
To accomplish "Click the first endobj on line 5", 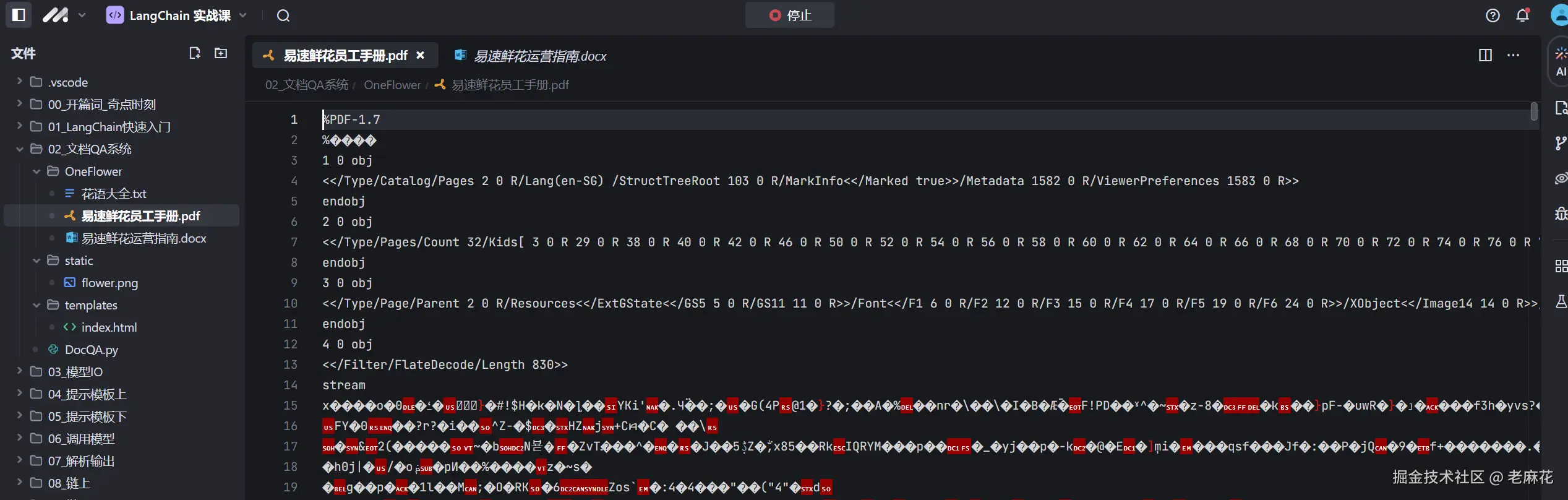I will 344,201.
